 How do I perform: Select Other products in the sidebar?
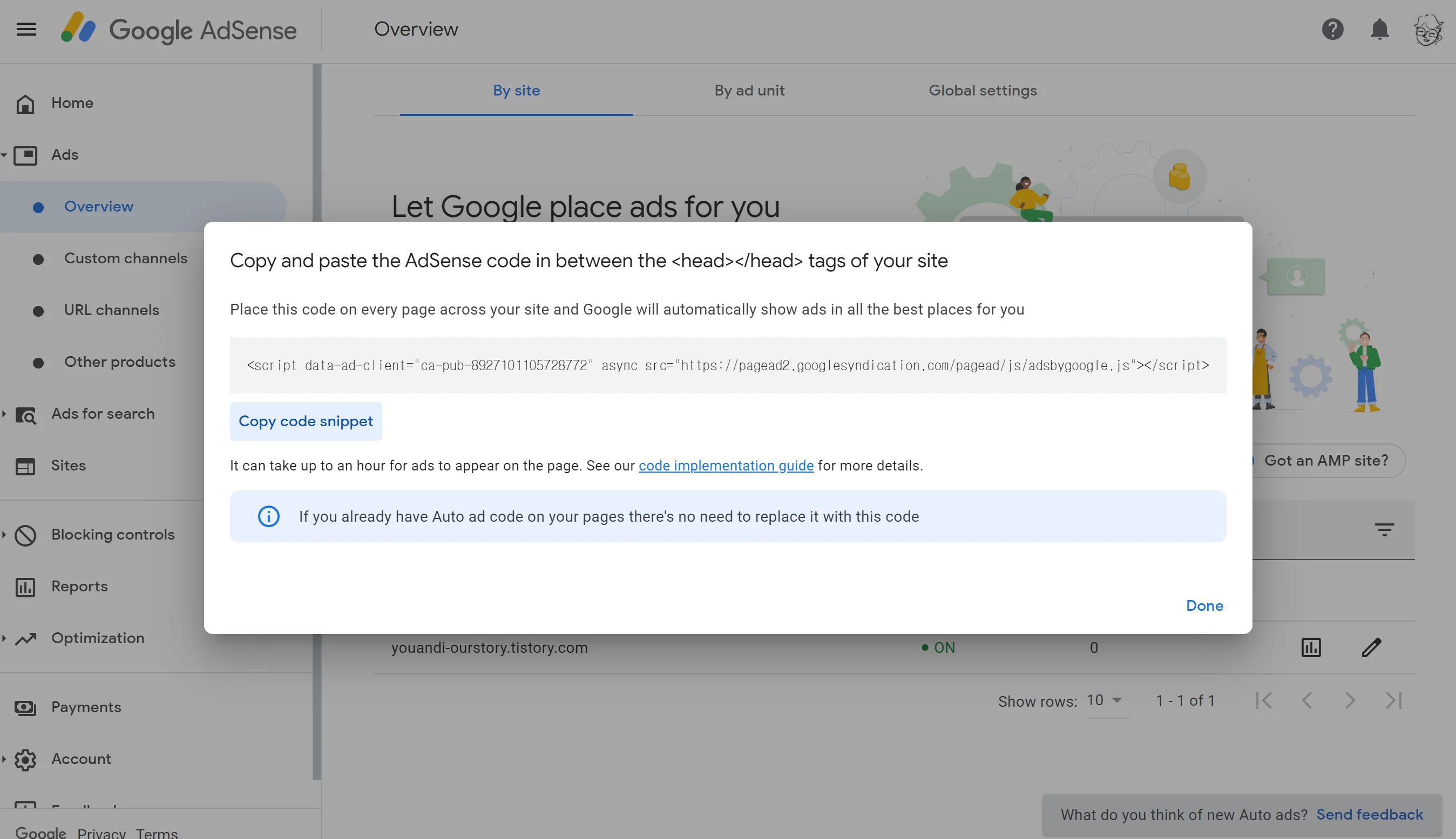coord(120,362)
